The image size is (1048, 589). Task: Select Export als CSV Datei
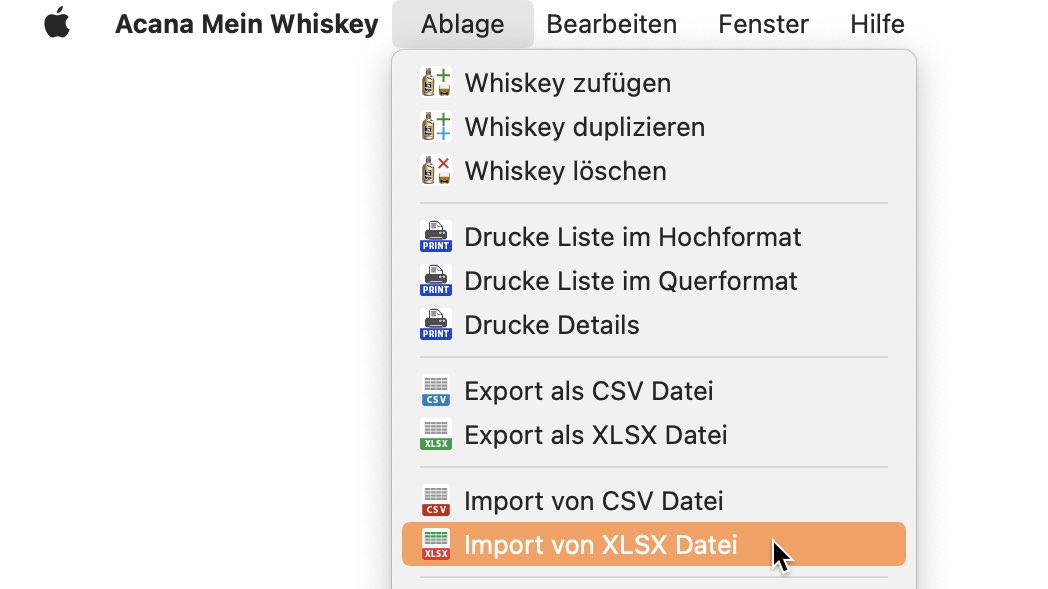pyautogui.click(x=588, y=391)
